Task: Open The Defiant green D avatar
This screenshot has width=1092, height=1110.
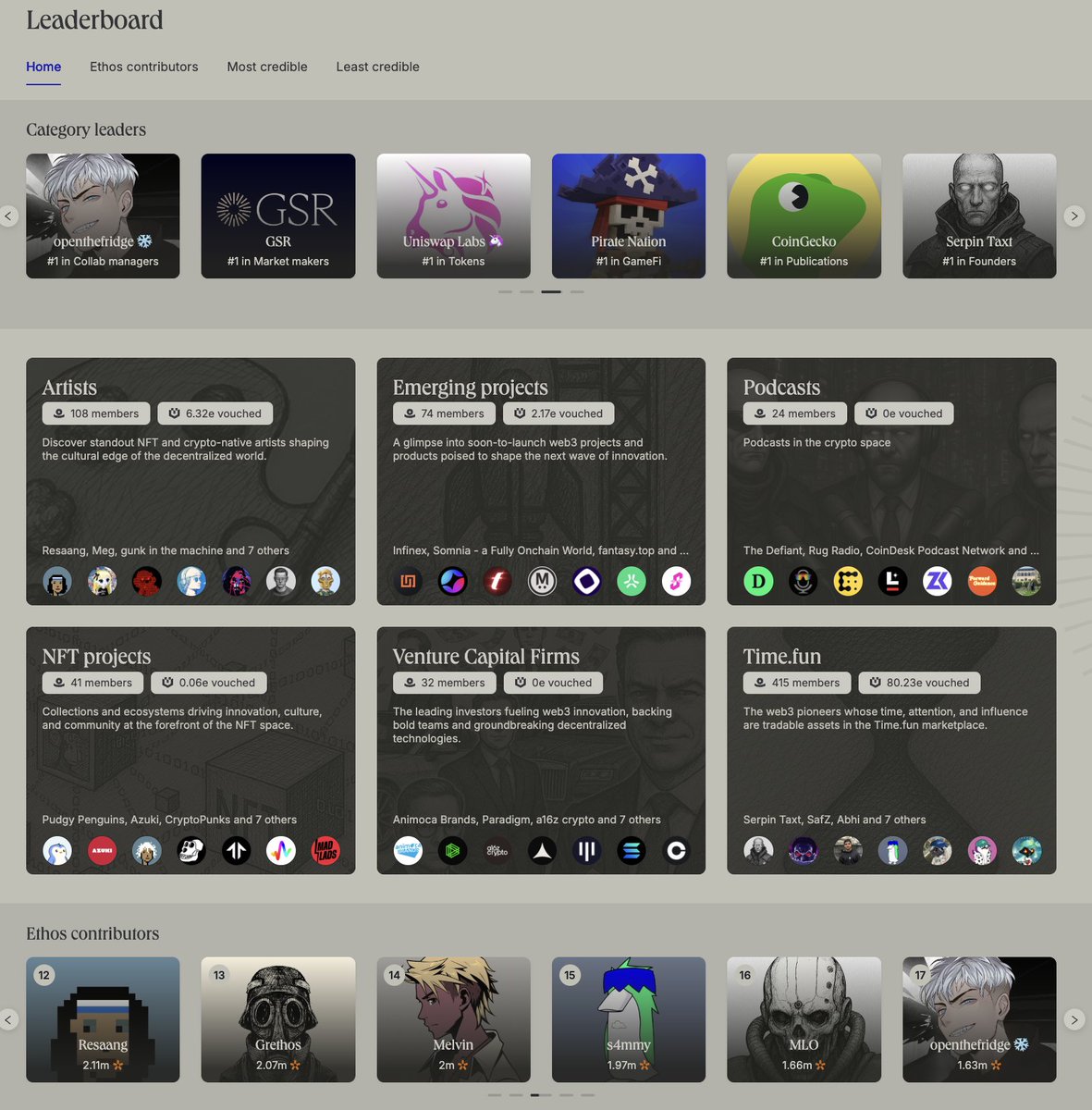Action: (x=758, y=581)
